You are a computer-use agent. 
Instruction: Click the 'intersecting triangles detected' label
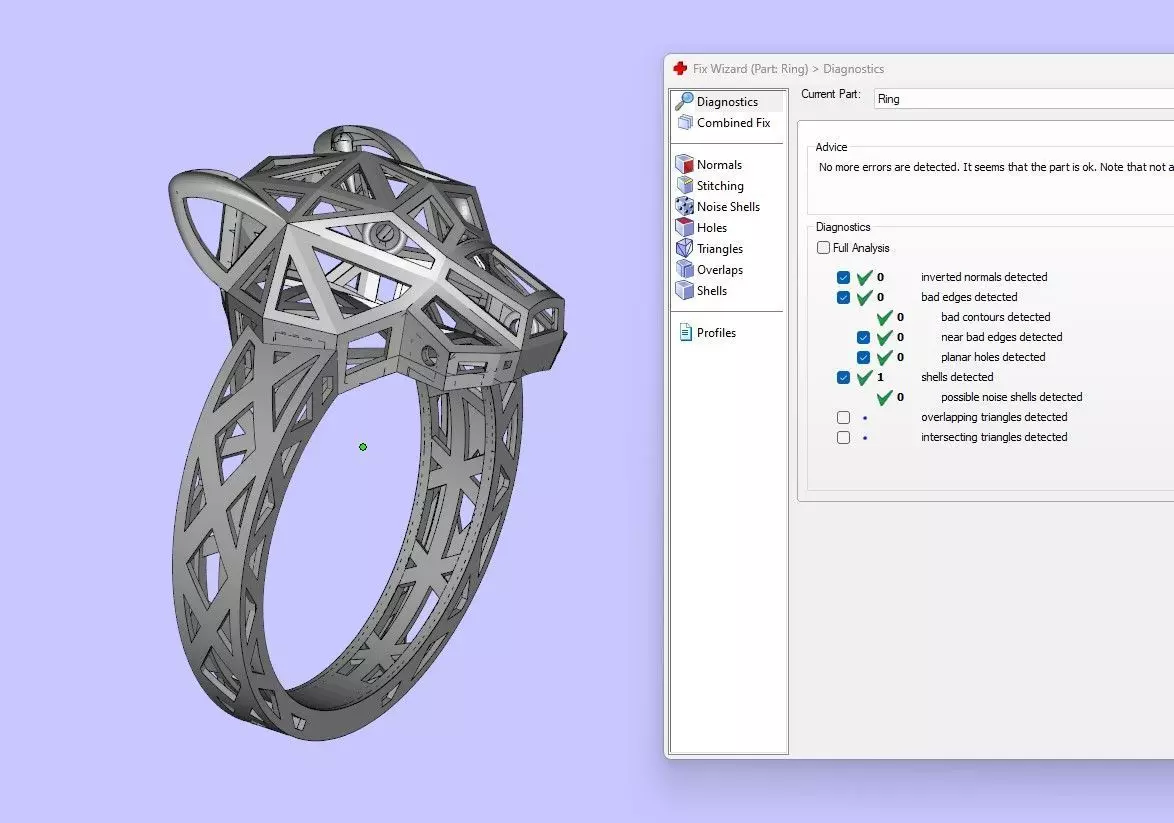[994, 437]
